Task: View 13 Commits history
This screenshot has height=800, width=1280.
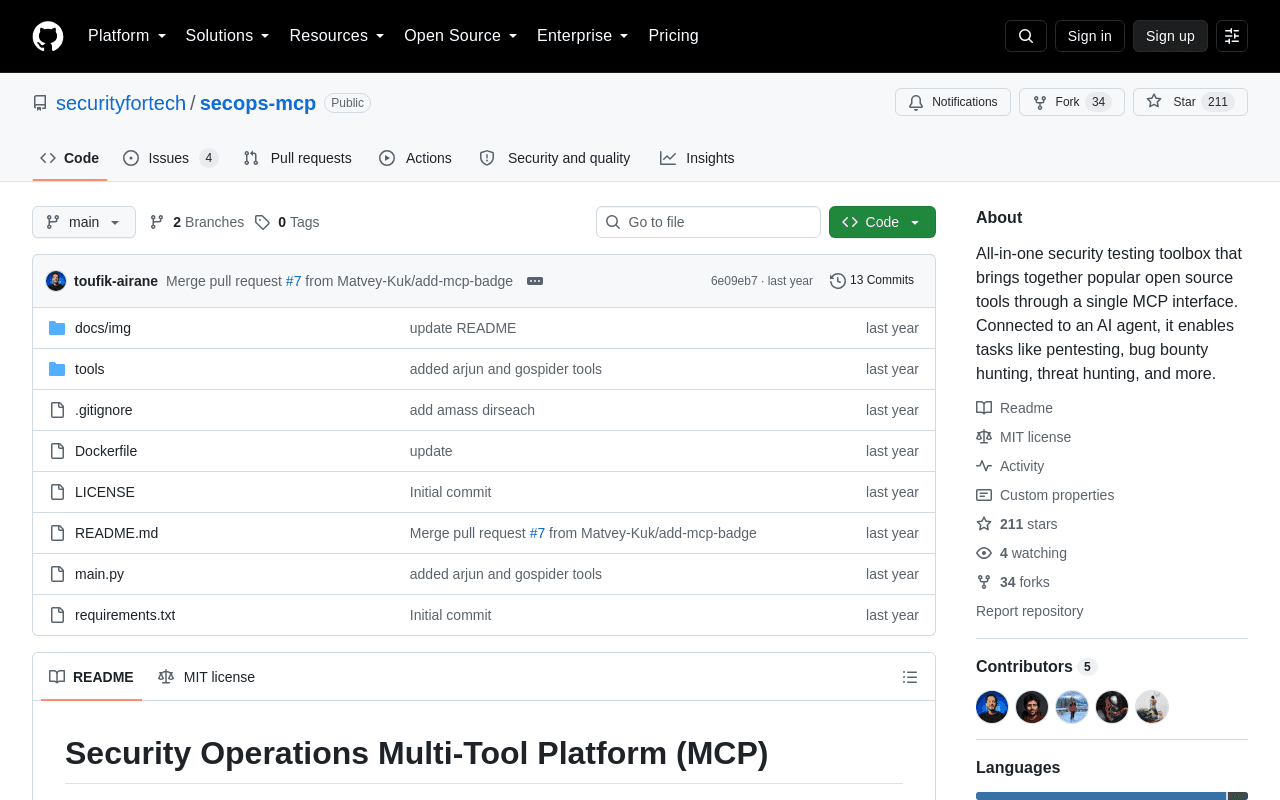Action: pos(872,281)
